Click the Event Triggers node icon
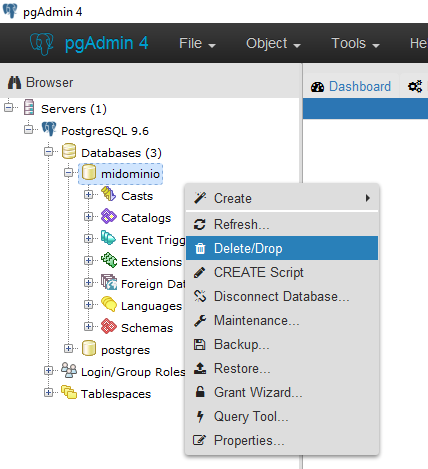428x469 pixels. (x=109, y=239)
